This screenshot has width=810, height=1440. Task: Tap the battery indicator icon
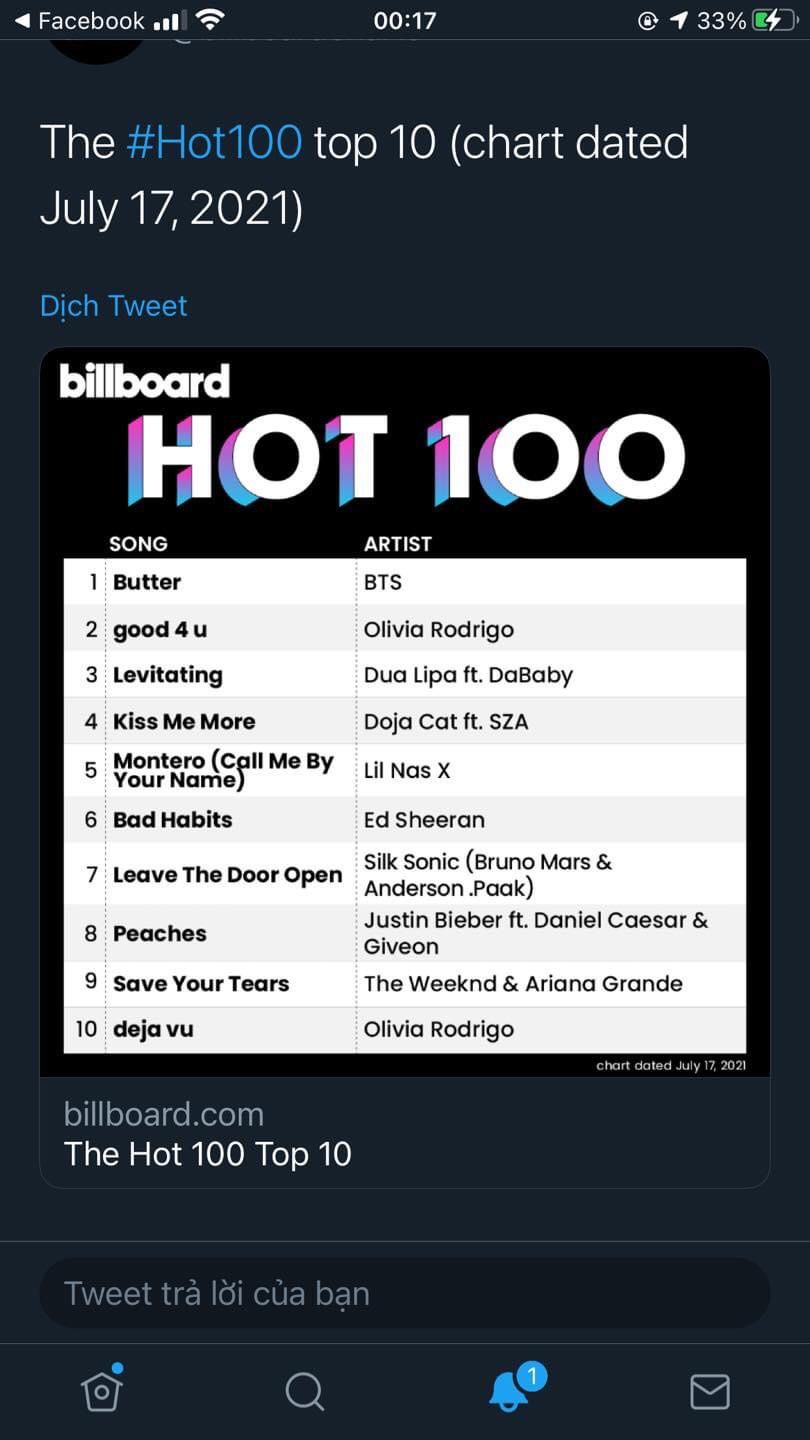point(774,20)
